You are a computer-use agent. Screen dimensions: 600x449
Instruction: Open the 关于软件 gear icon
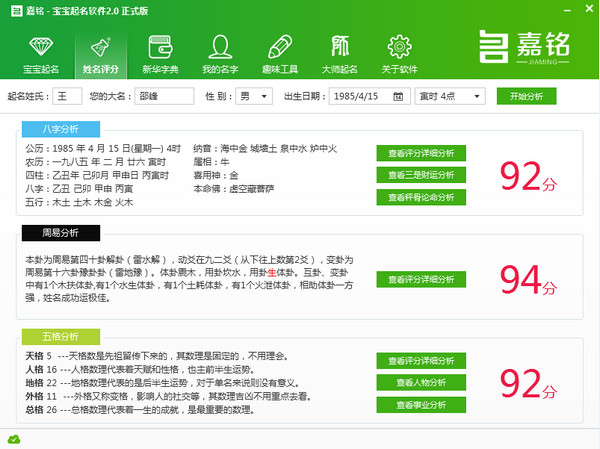tap(400, 48)
